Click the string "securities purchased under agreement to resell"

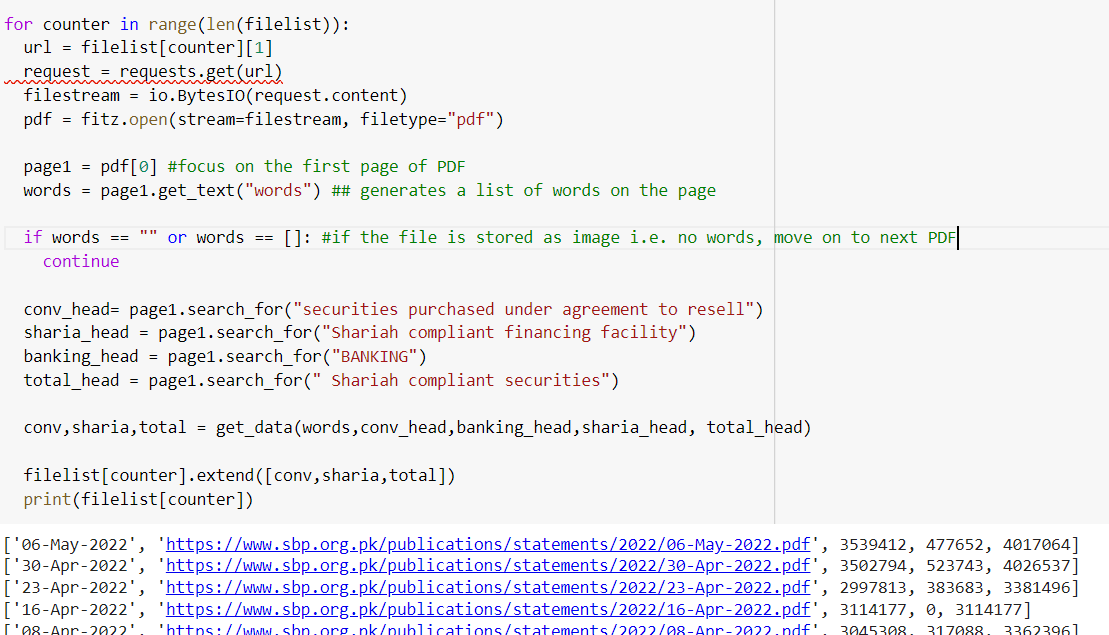coord(523,310)
